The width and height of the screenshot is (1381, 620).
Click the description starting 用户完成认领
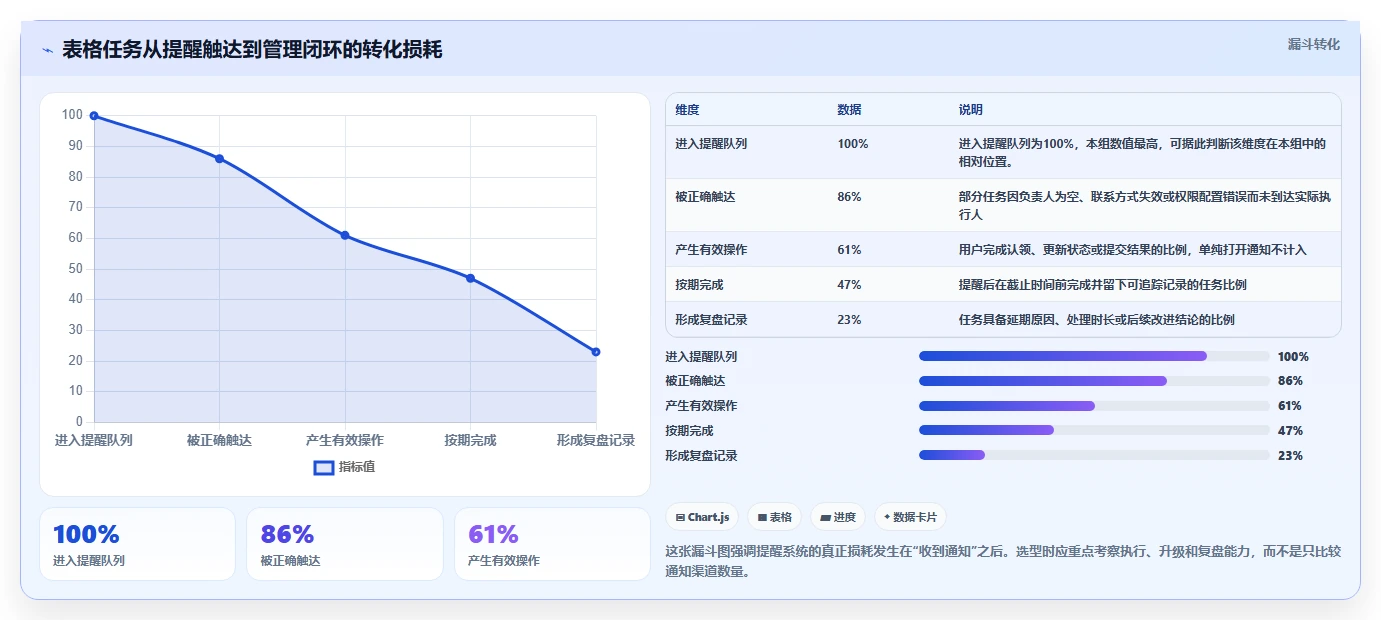[x=1132, y=250]
